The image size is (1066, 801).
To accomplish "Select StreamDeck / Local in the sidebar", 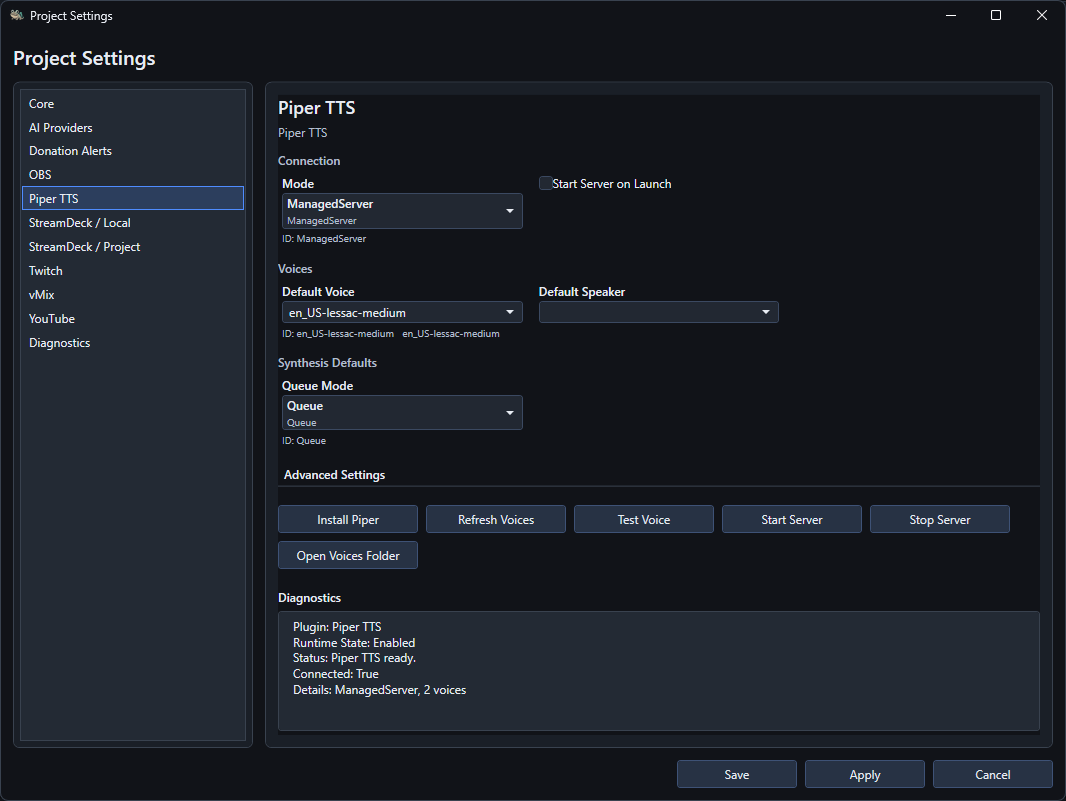I will pyautogui.click(x=132, y=223).
